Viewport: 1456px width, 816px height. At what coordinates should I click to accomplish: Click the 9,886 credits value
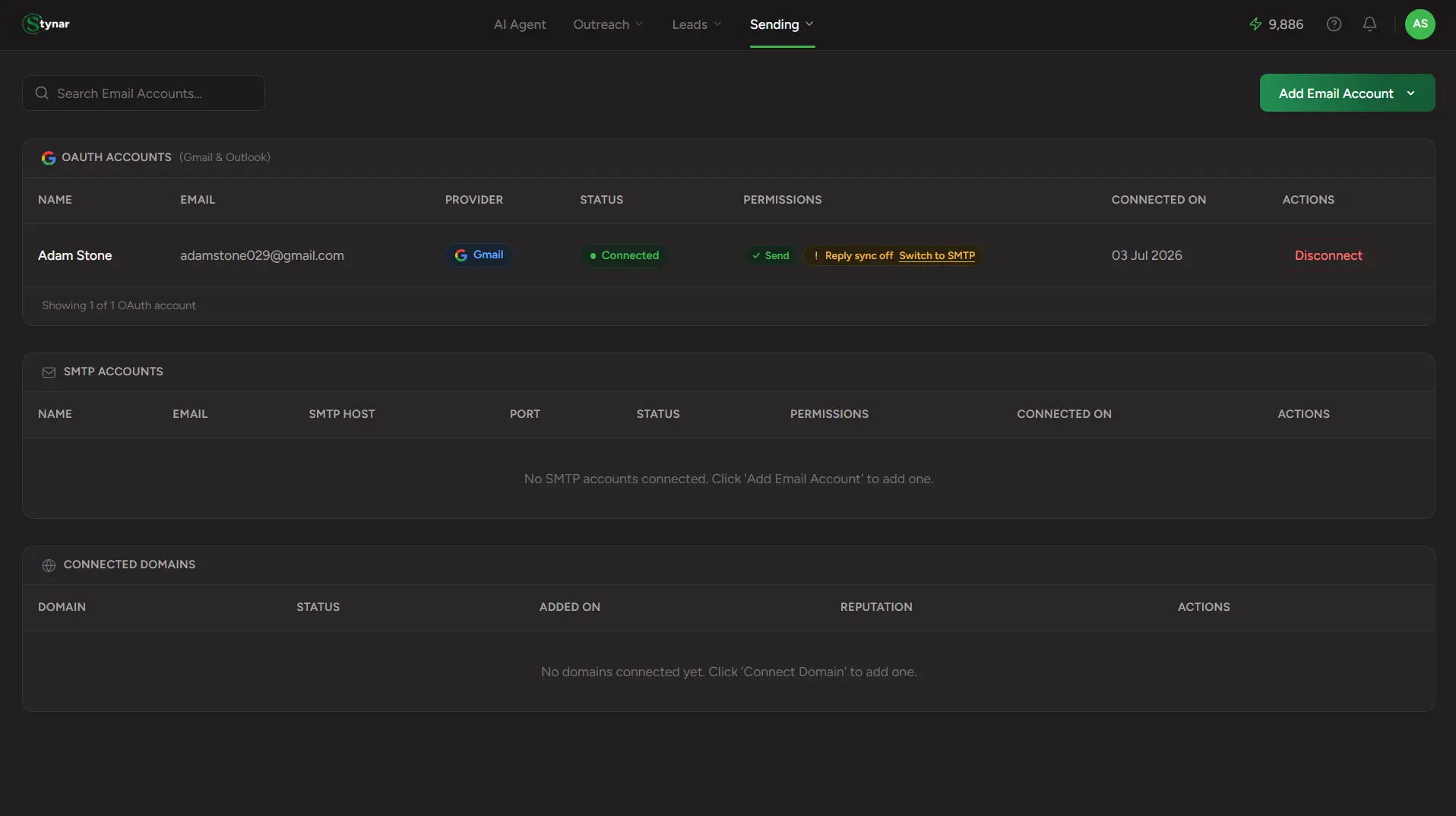coord(1285,24)
